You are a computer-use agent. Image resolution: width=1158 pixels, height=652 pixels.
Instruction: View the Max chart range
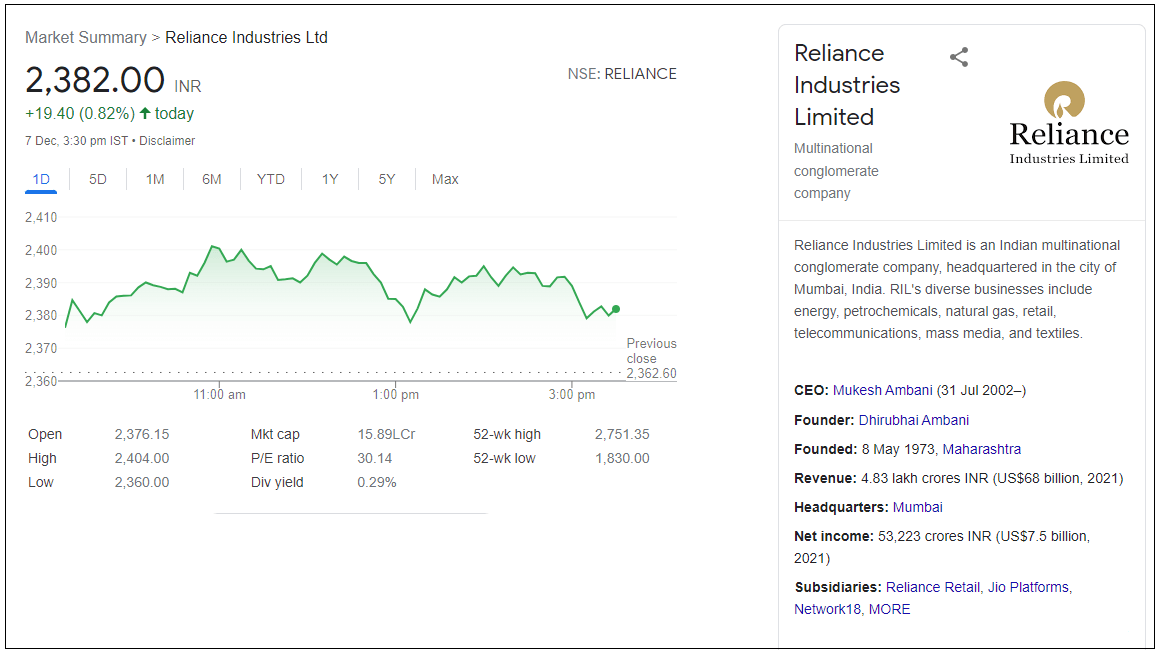(445, 179)
